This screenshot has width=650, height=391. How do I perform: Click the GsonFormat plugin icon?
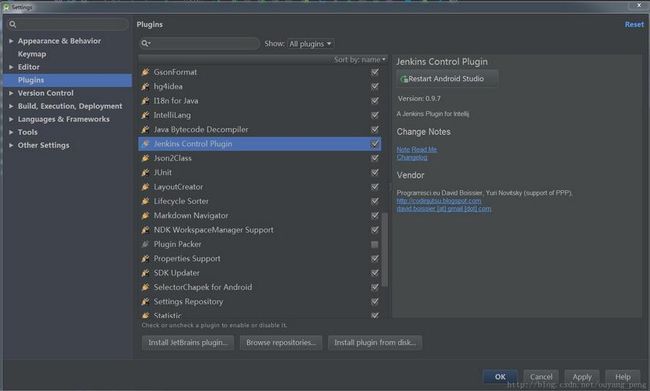146,72
